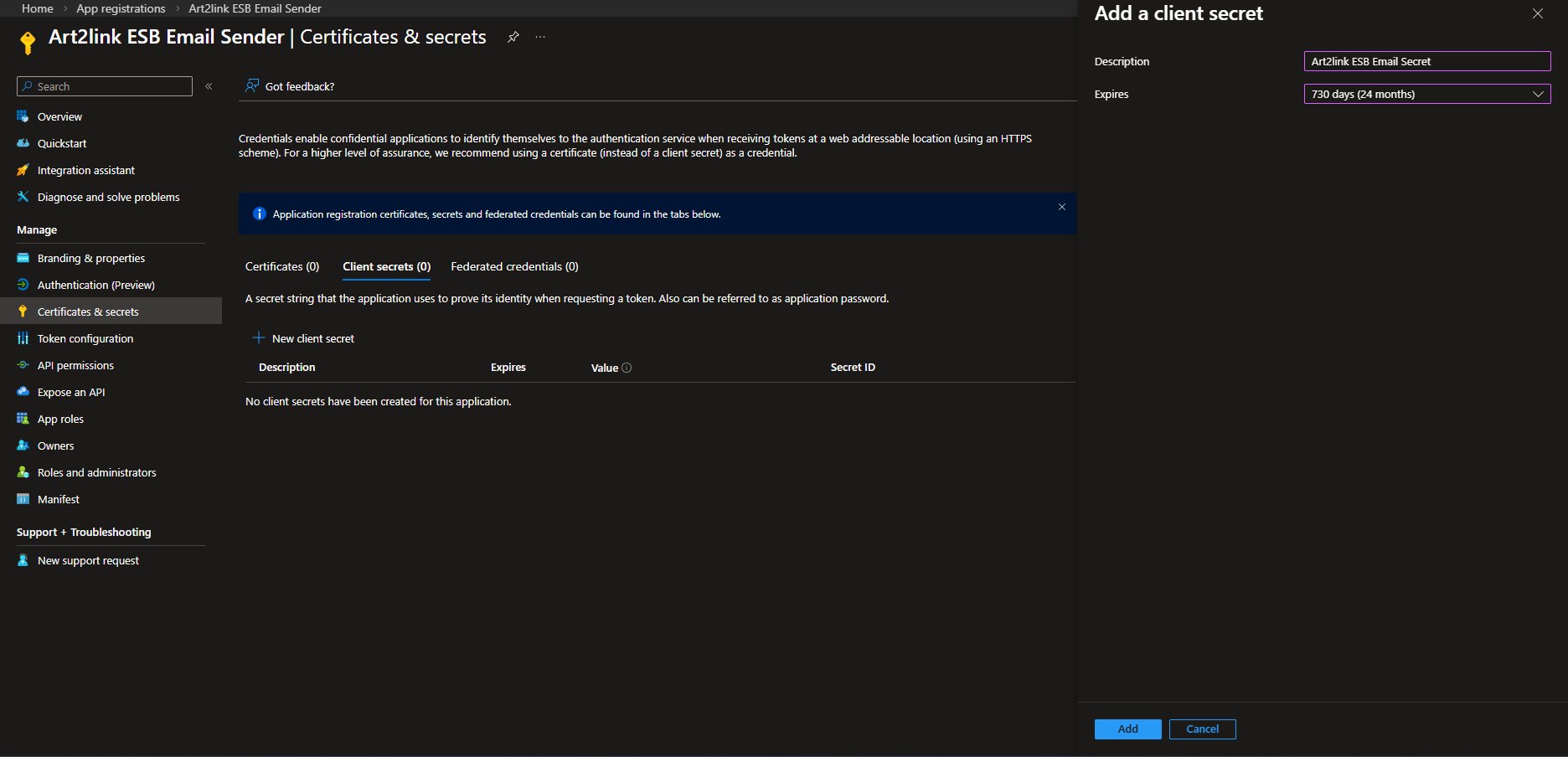Click the Got feedback? link
Screen dimensions: 1568x757
coord(300,86)
